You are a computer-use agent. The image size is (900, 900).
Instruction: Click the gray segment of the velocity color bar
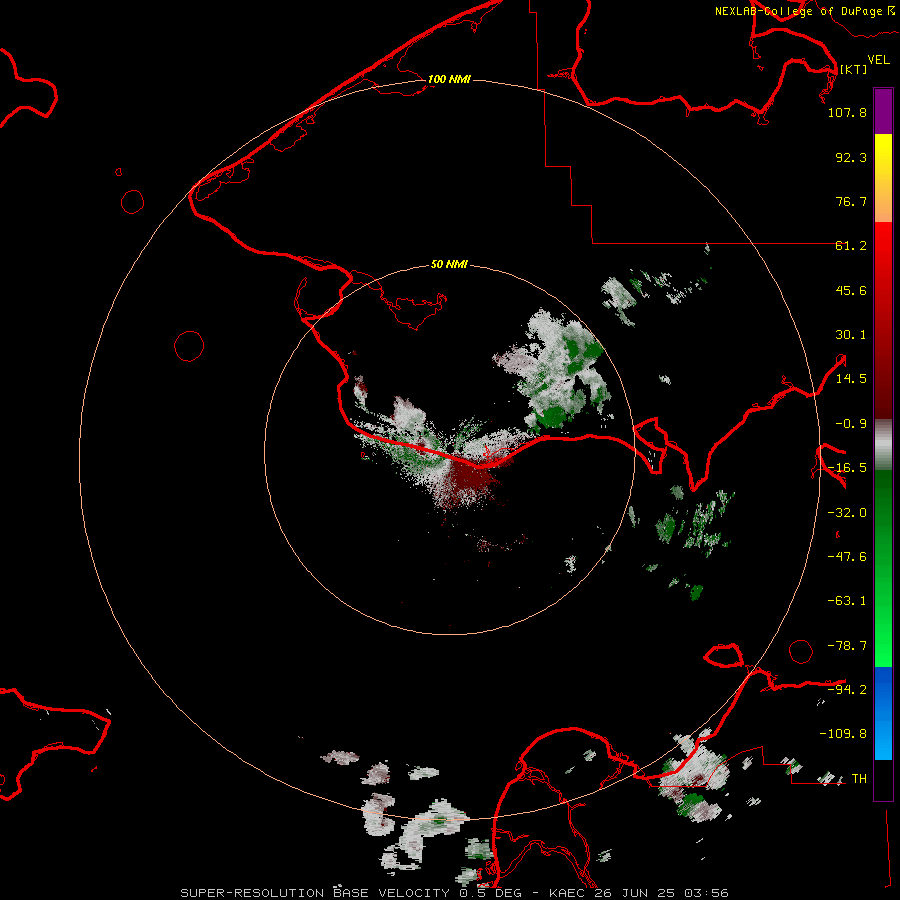[883, 445]
